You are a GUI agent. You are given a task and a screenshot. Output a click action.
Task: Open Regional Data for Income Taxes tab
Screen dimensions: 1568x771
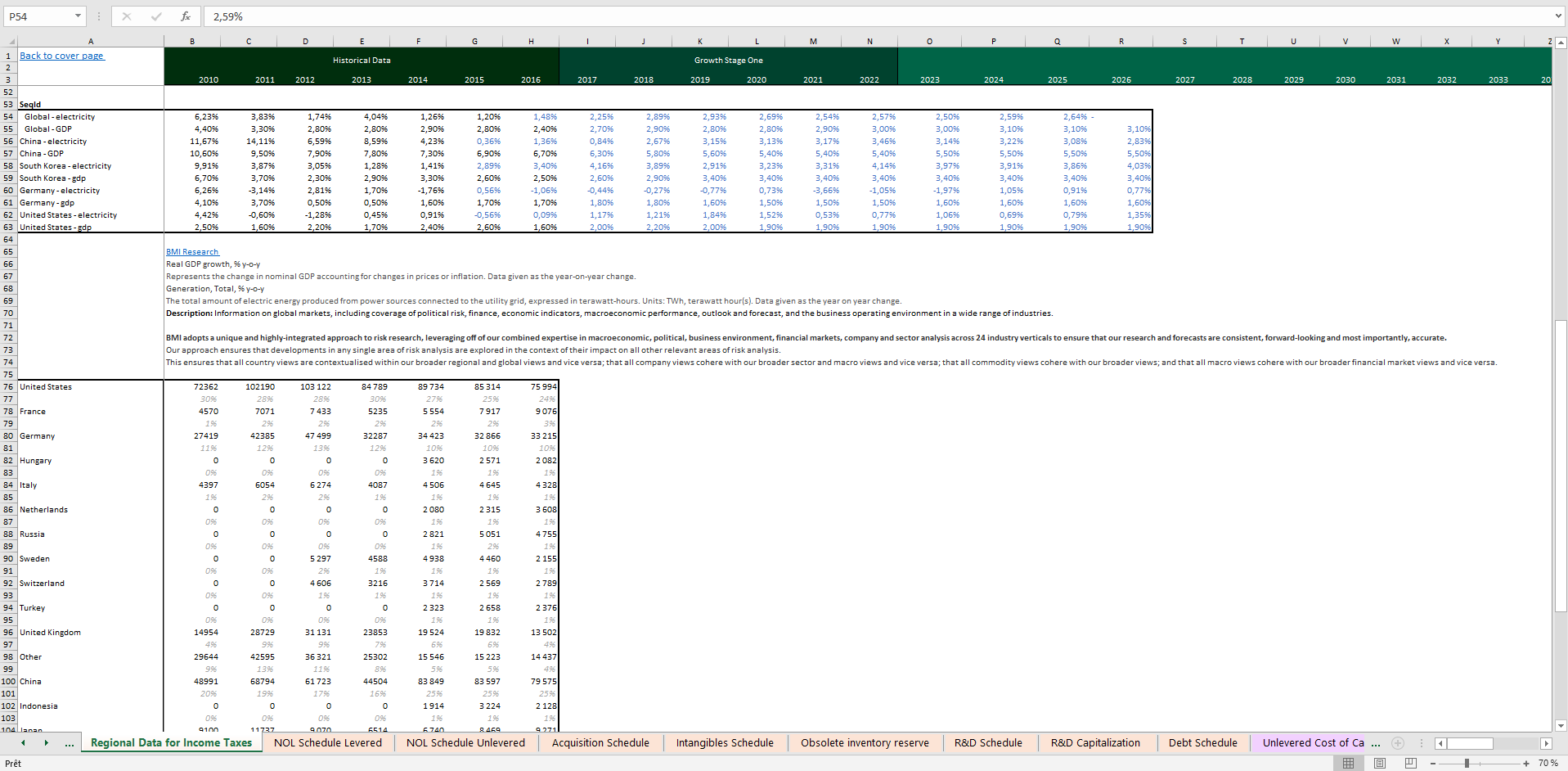(x=171, y=743)
